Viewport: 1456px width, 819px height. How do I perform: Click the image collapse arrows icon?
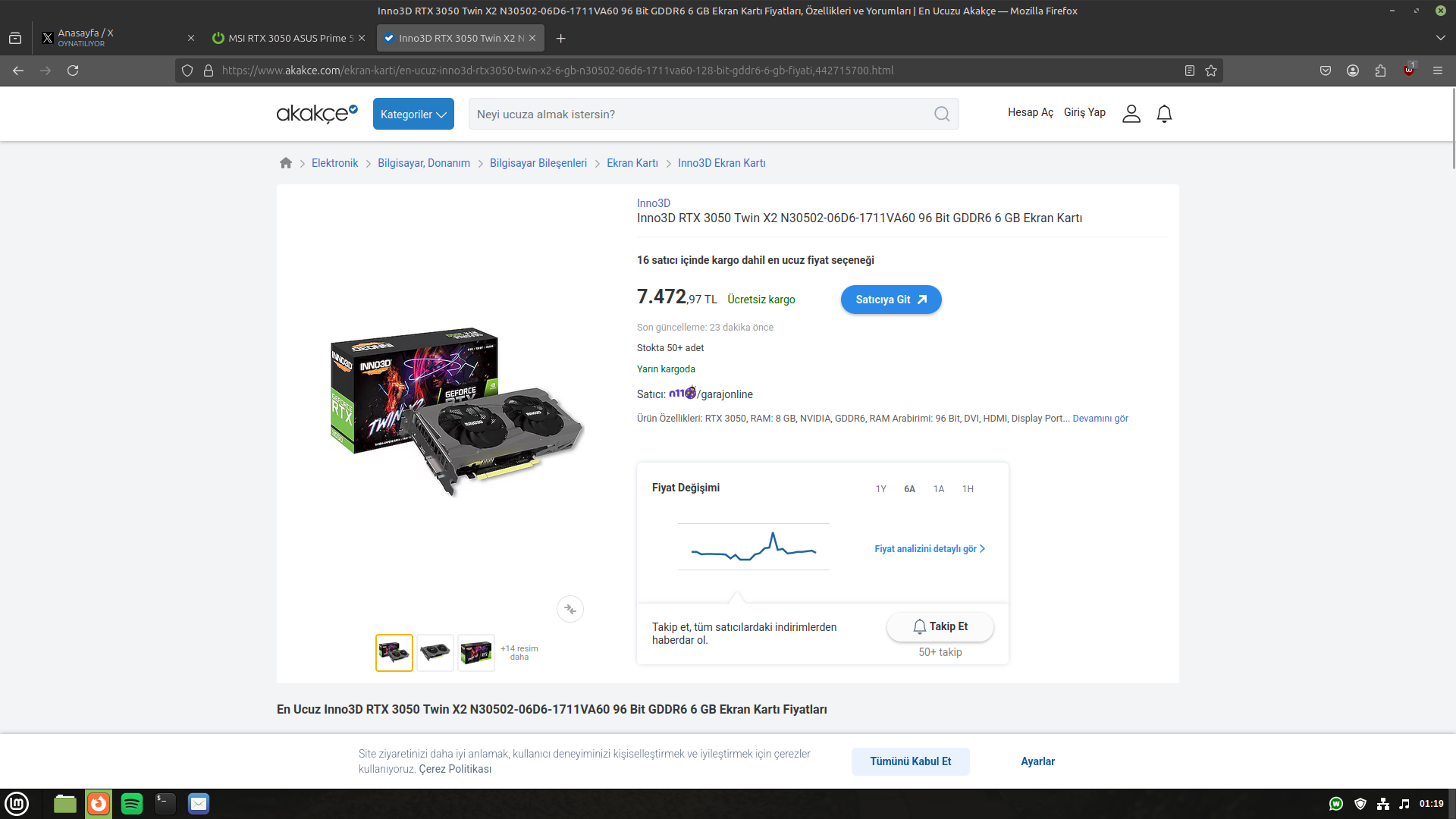point(570,609)
